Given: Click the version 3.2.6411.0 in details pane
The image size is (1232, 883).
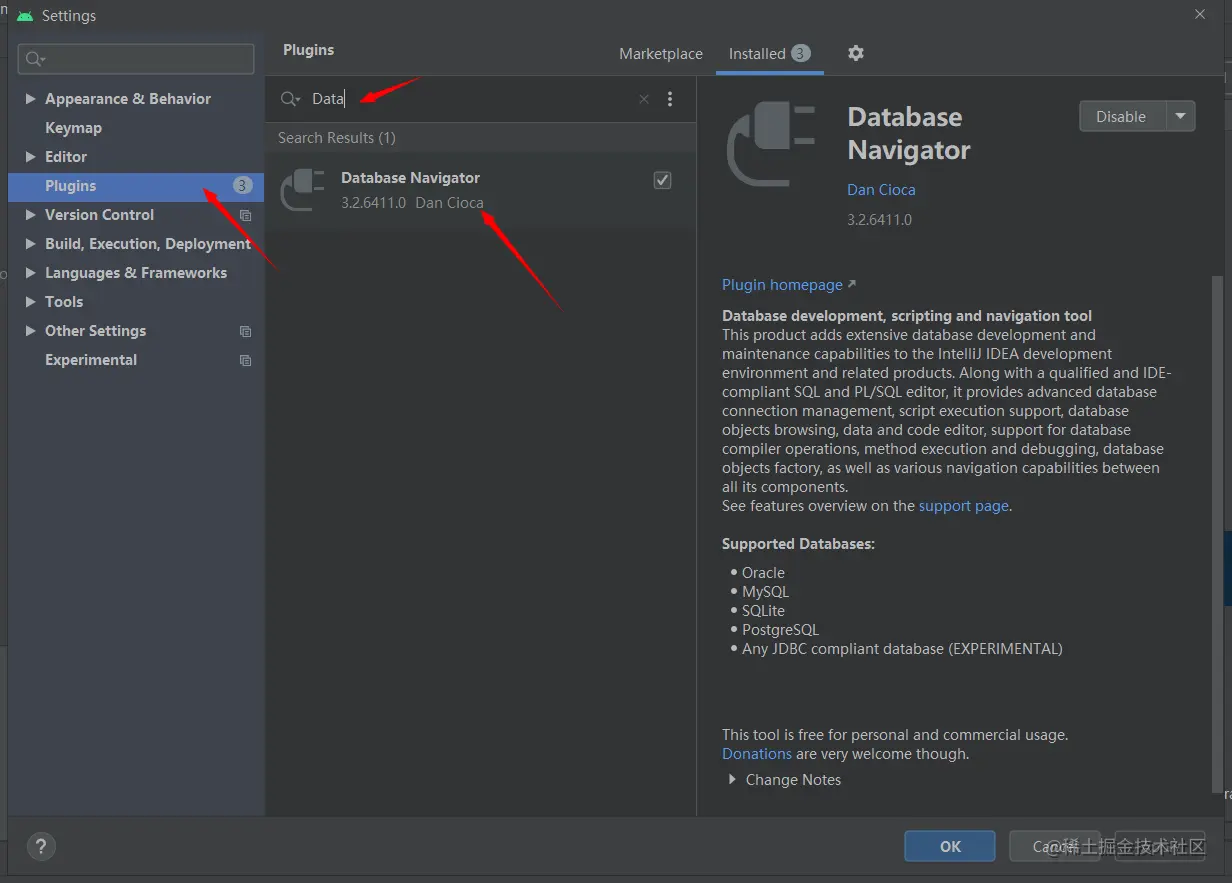Looking at the screenshot, I should coord(880,220).
